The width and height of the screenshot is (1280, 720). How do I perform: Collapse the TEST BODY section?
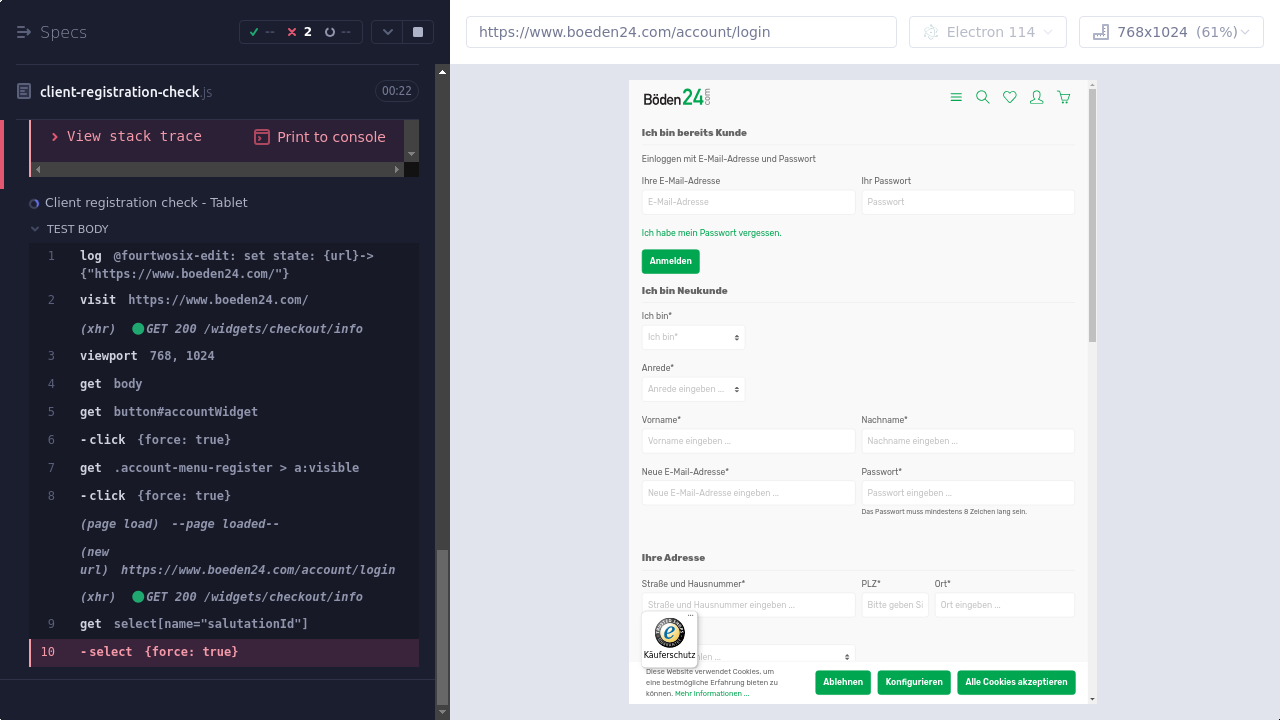(36, 229)
